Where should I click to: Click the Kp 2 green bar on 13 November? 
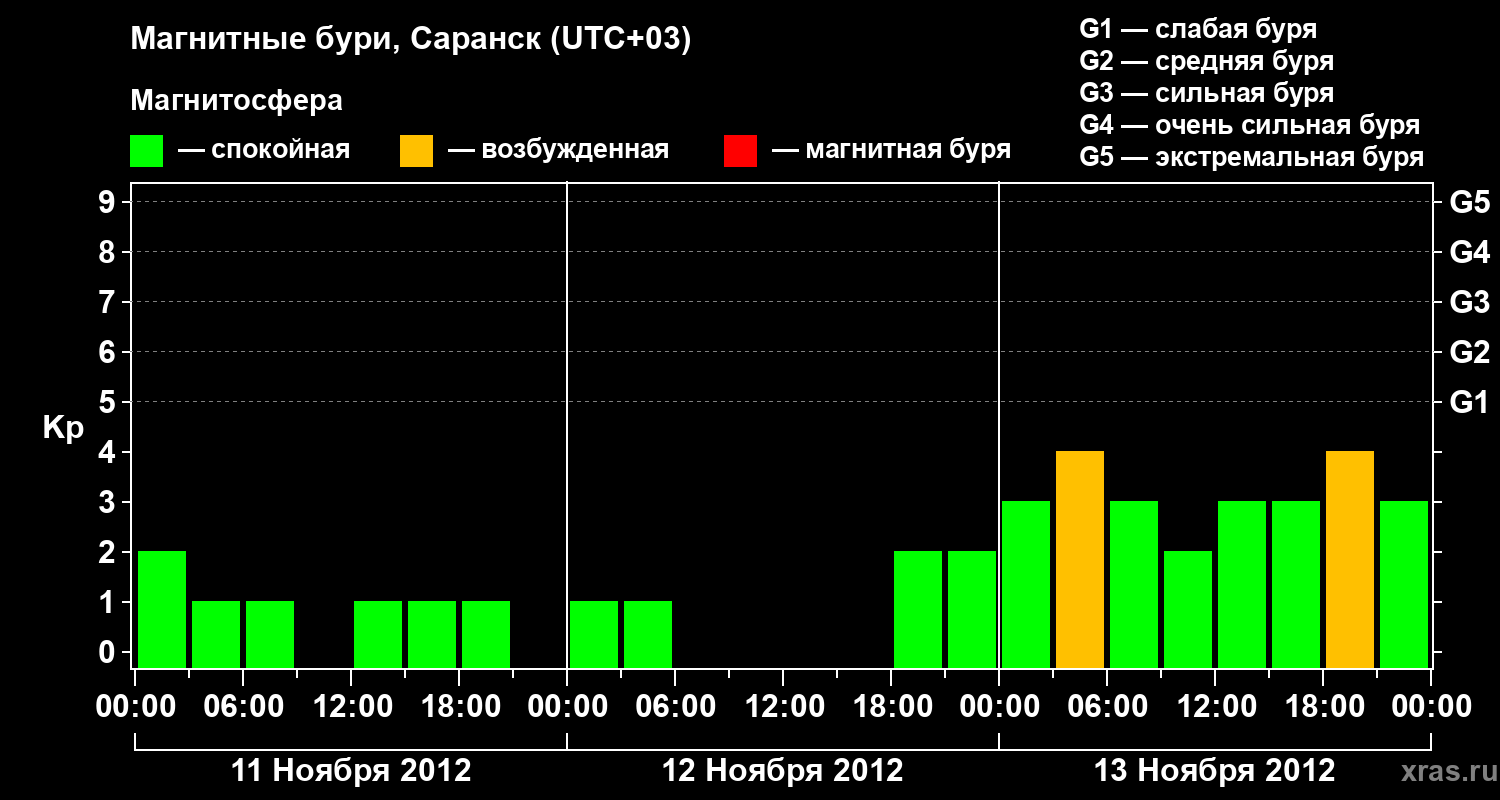tap(1188, 609)
